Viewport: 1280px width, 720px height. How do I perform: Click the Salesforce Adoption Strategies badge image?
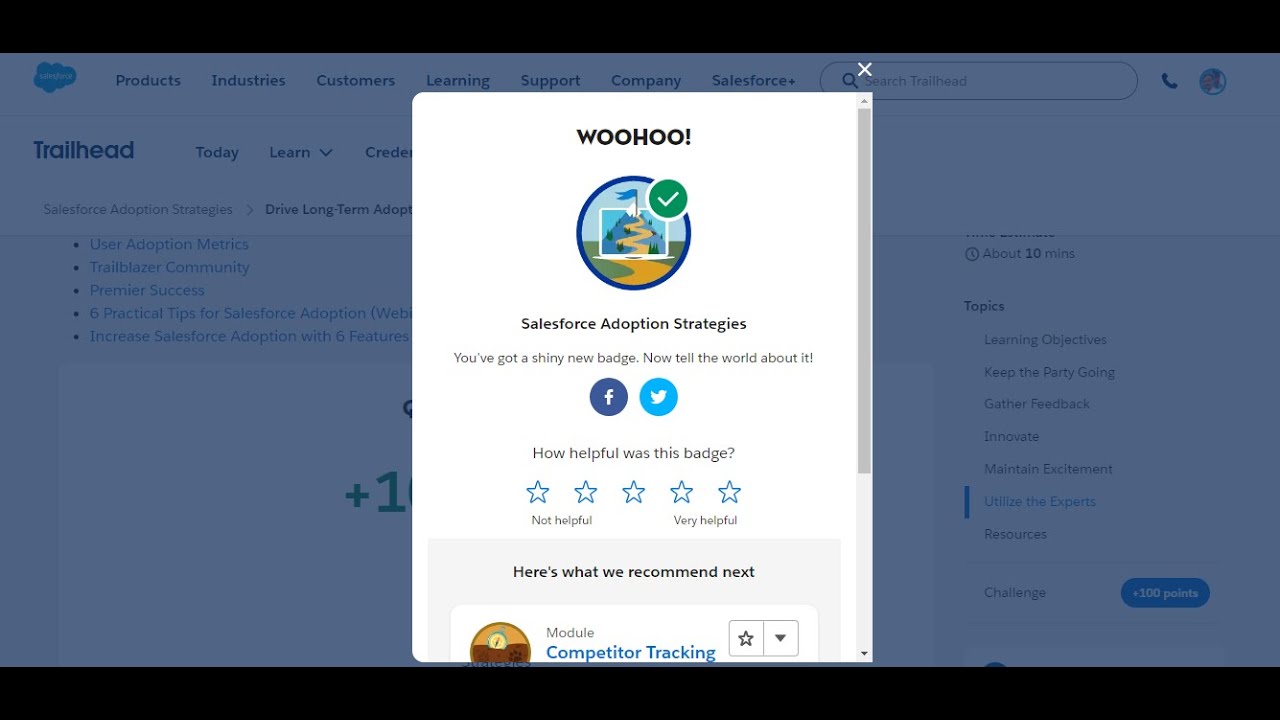tap(633, 233)
